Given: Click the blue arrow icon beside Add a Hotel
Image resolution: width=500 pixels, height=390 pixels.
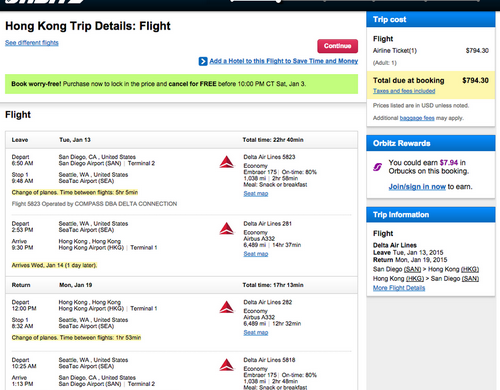Looking at the screenshot, I should click(x=203, y=61).
